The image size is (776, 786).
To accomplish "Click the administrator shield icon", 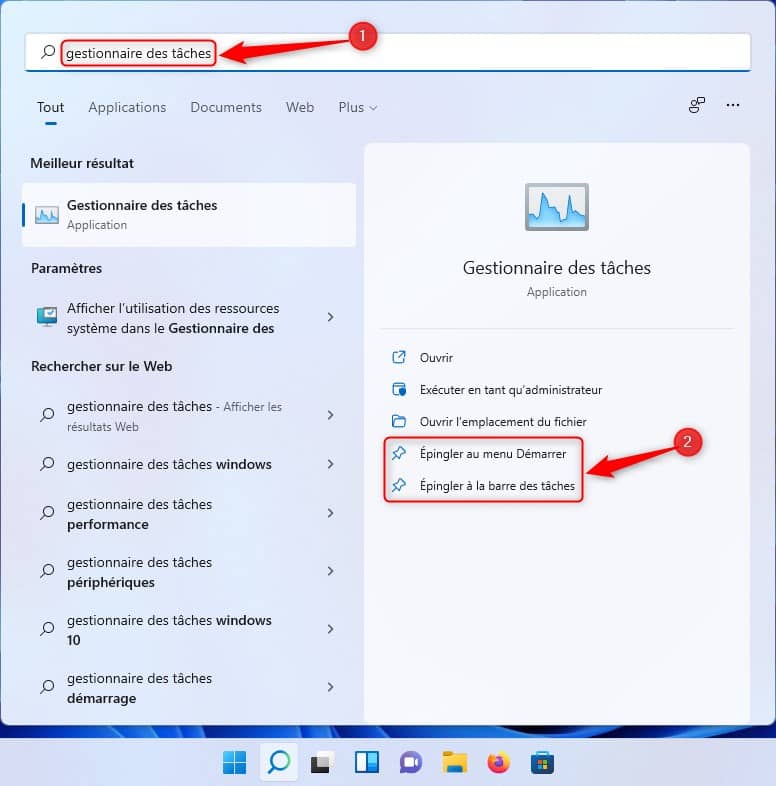I will pyautogui.click(x=399, y=389).
